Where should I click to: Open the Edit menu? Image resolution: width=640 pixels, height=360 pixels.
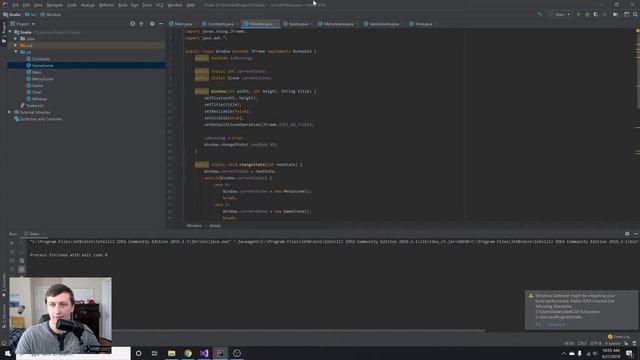coord(26,5)
